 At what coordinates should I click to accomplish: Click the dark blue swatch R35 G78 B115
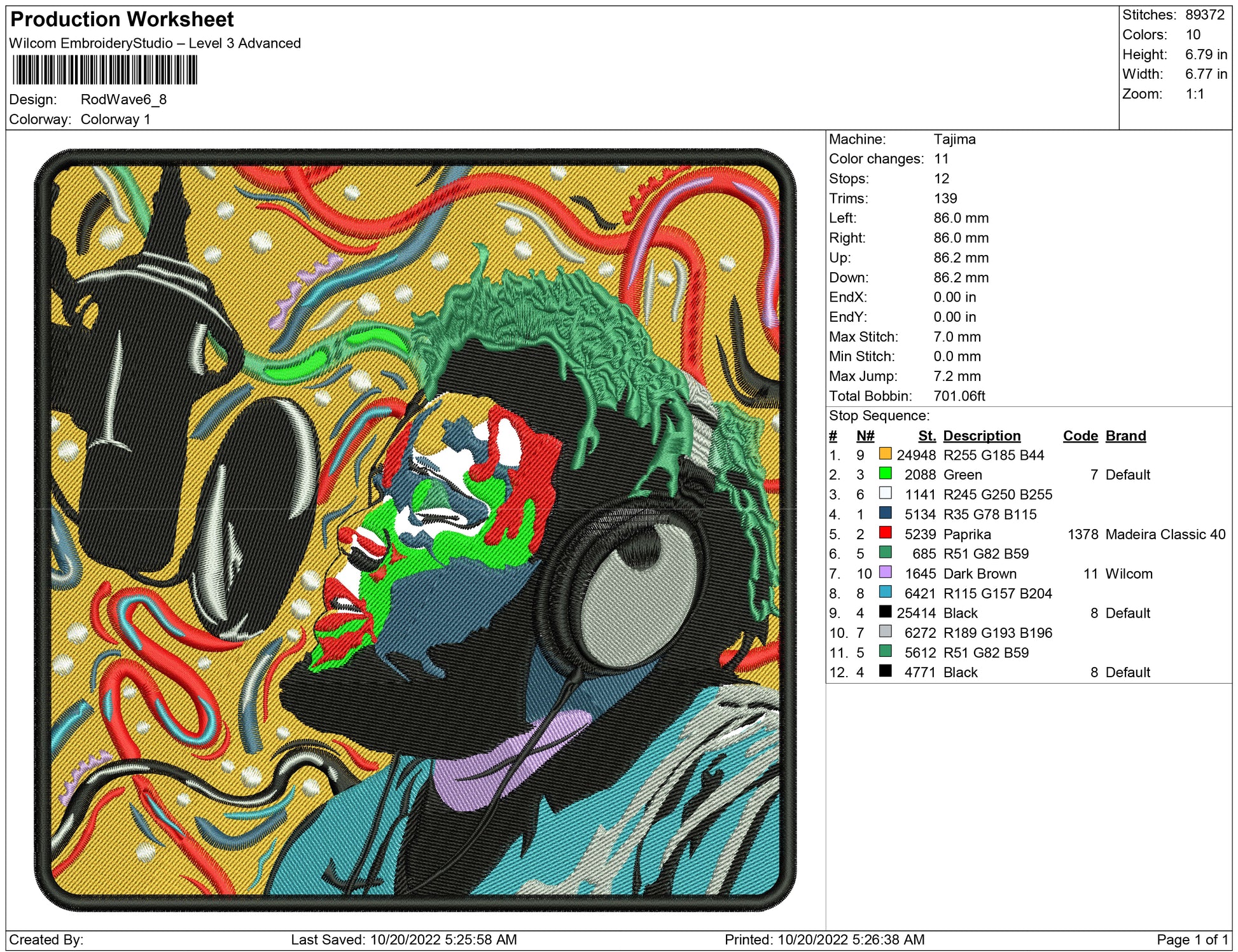pos(884,513)
